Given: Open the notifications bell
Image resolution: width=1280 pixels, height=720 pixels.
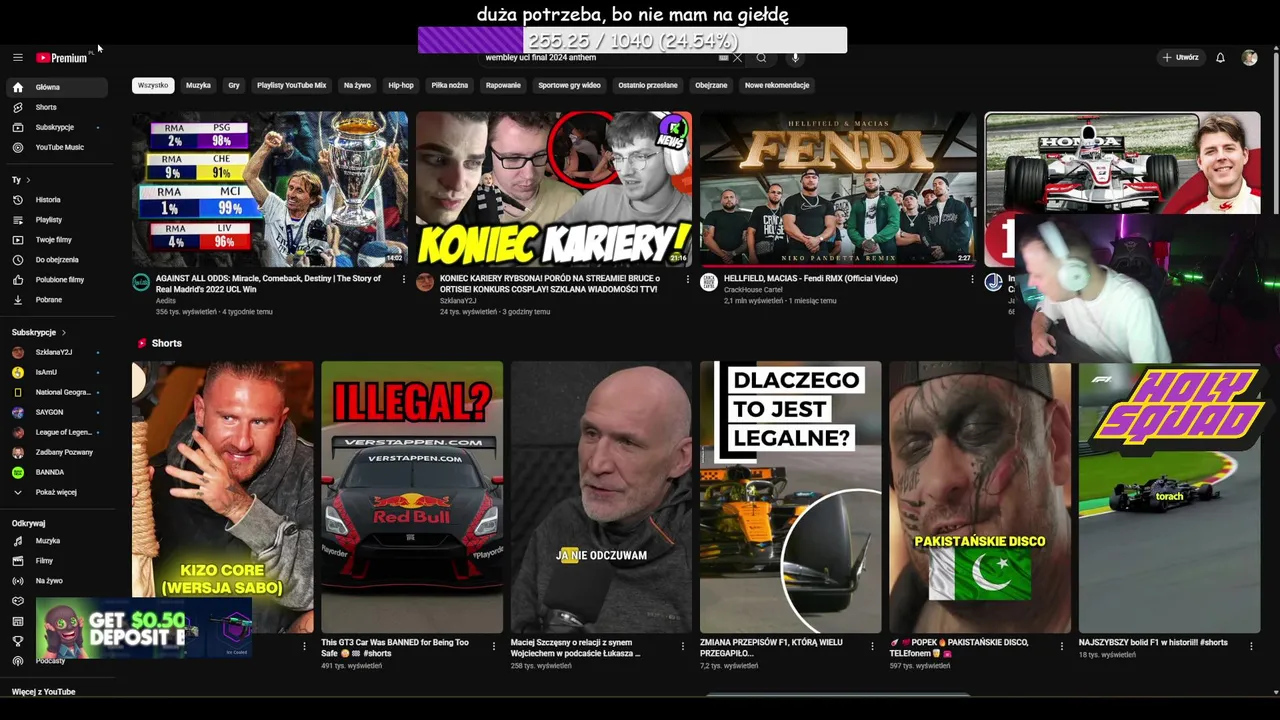Looking at the screenshot, I should point(1220,58).
